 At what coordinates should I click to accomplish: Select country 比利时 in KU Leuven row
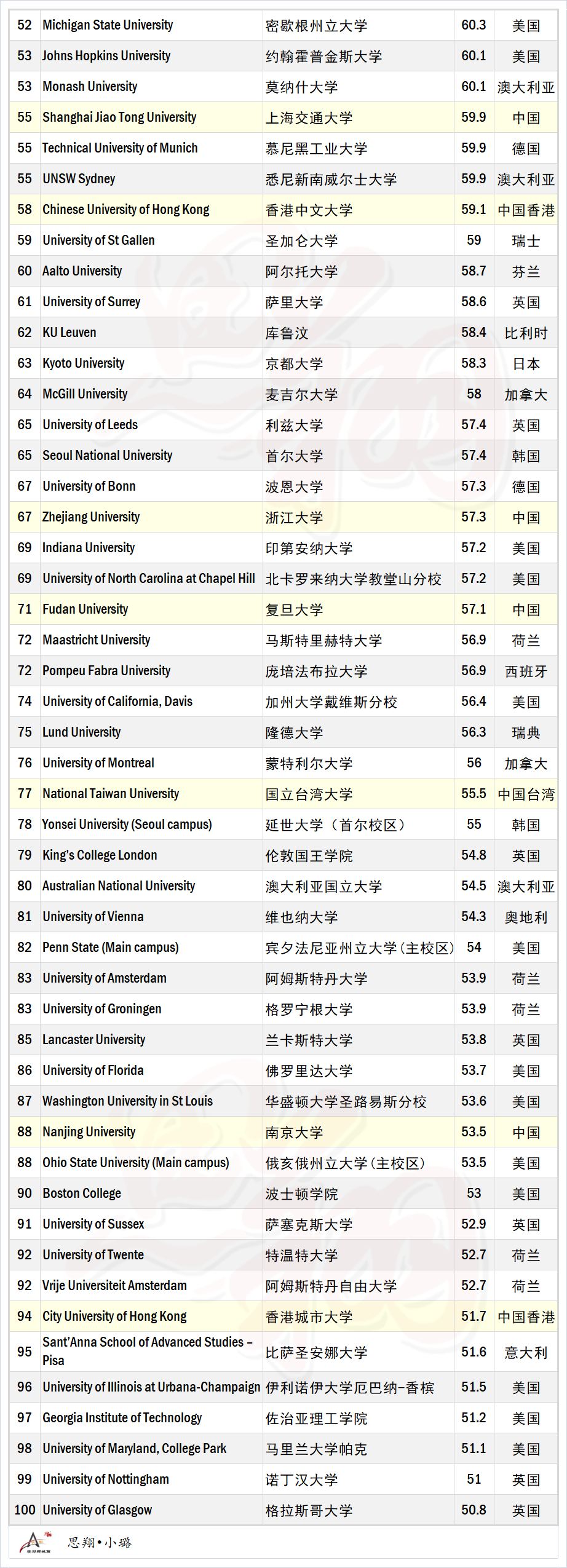(x=526, y=333)
